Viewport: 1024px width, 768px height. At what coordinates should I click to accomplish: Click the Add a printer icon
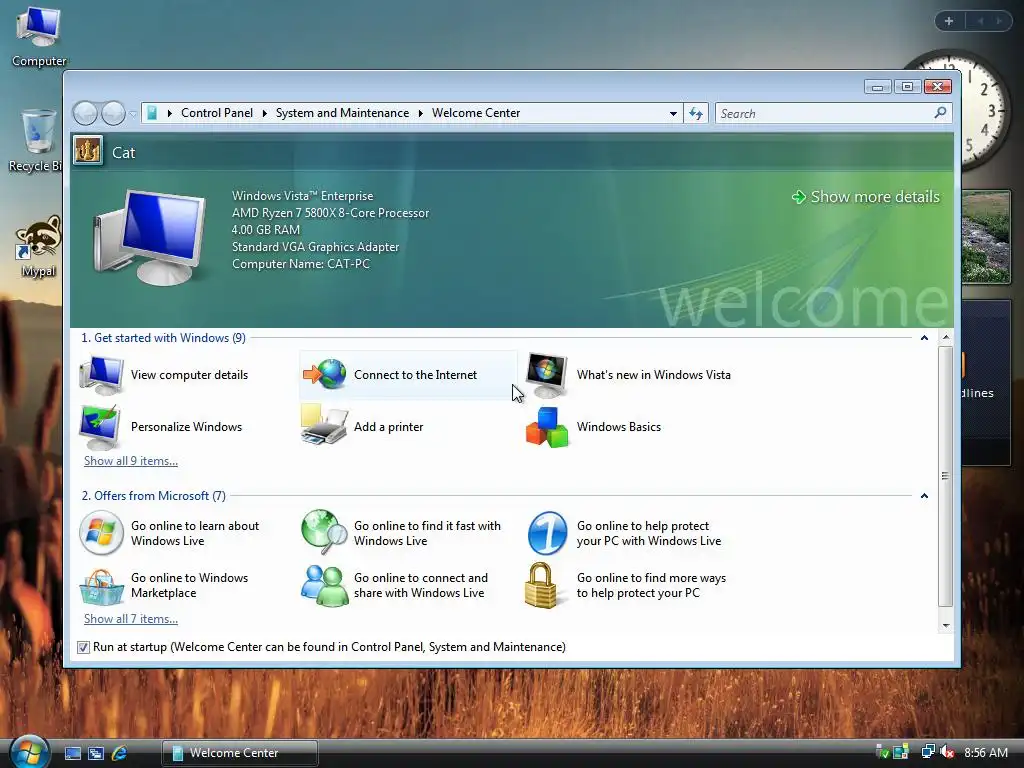tap(324, 425)
